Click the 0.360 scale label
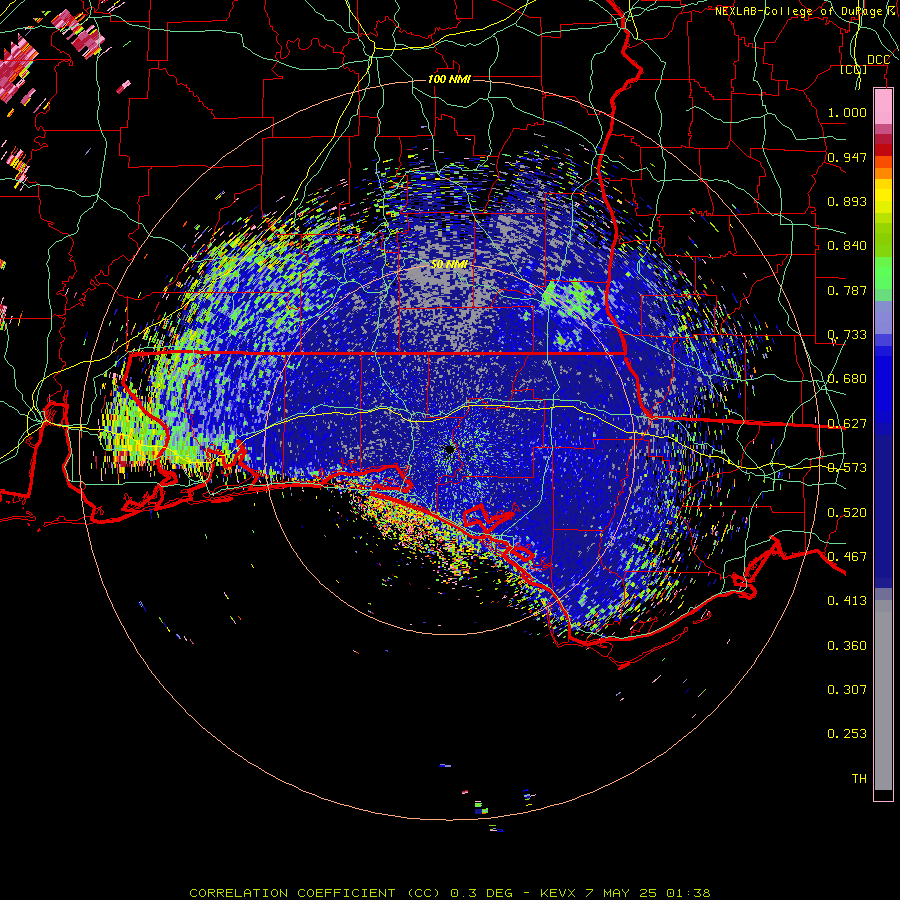This screenshot has height=900, width=900. click(847, 646)
